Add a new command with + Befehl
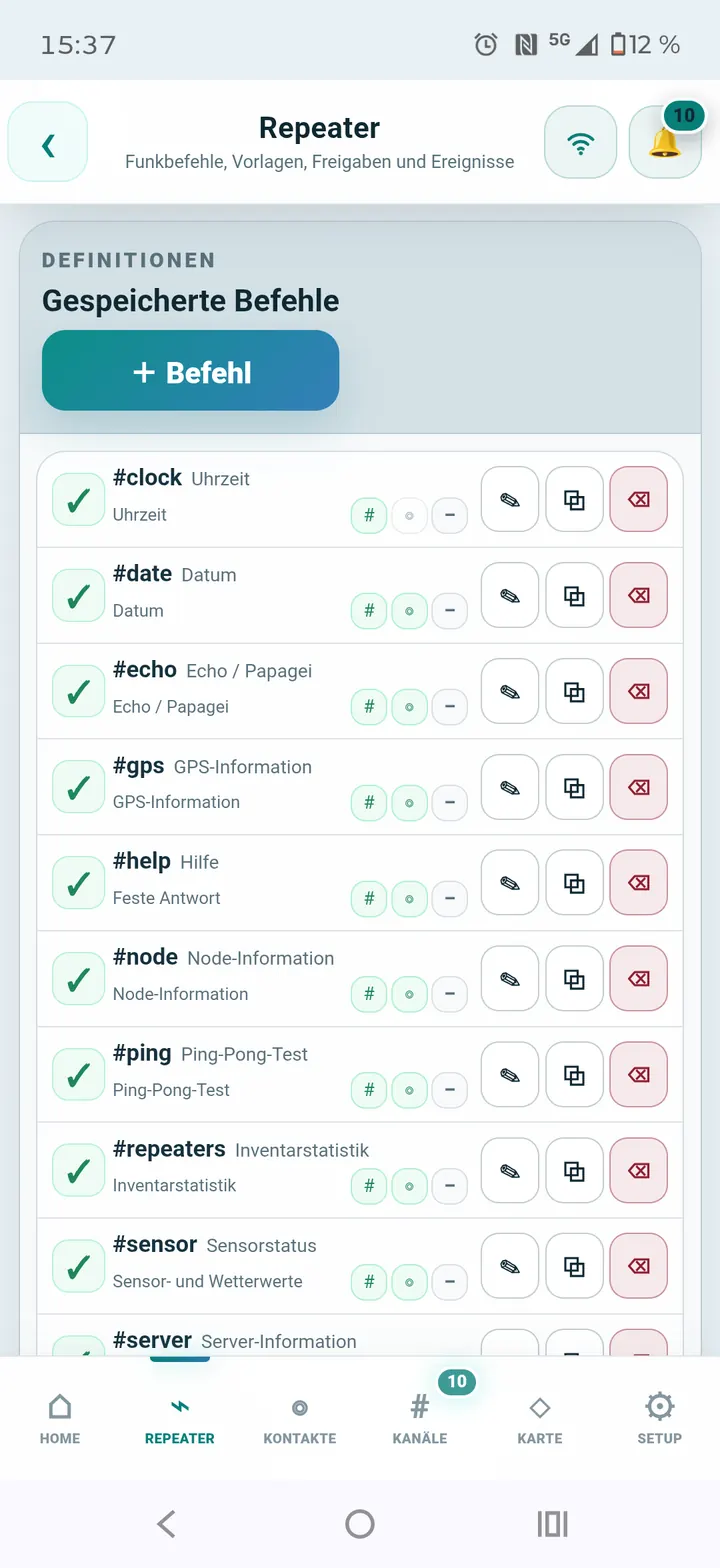This screenshot has width=720, height=1568. pos(190,371)
